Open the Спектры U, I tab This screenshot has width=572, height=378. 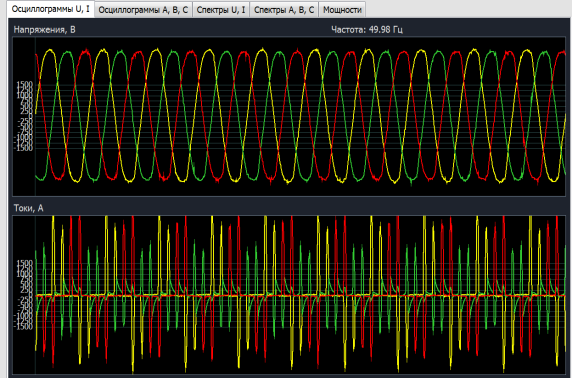(221, 10)
